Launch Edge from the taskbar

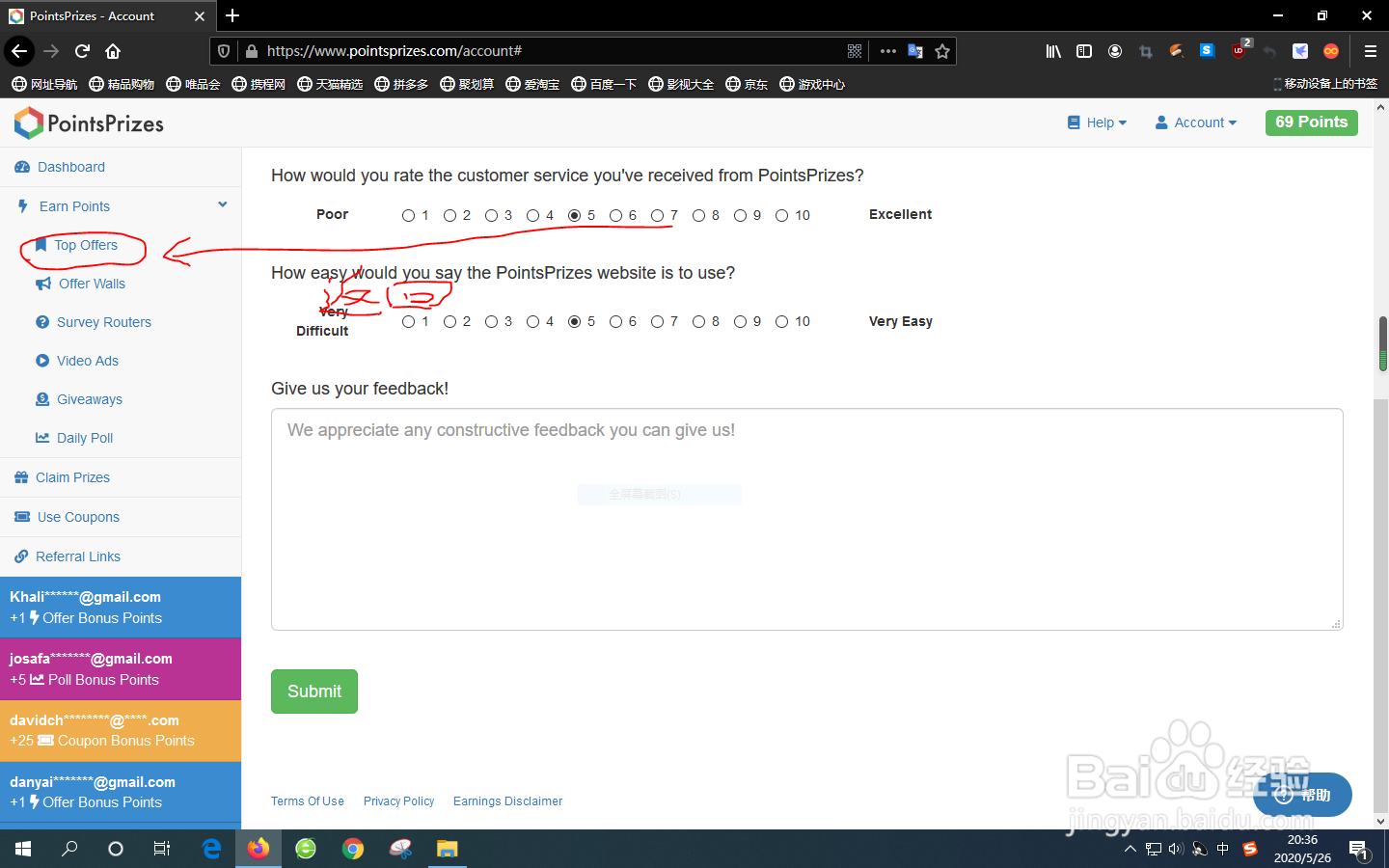coord(211,849)
